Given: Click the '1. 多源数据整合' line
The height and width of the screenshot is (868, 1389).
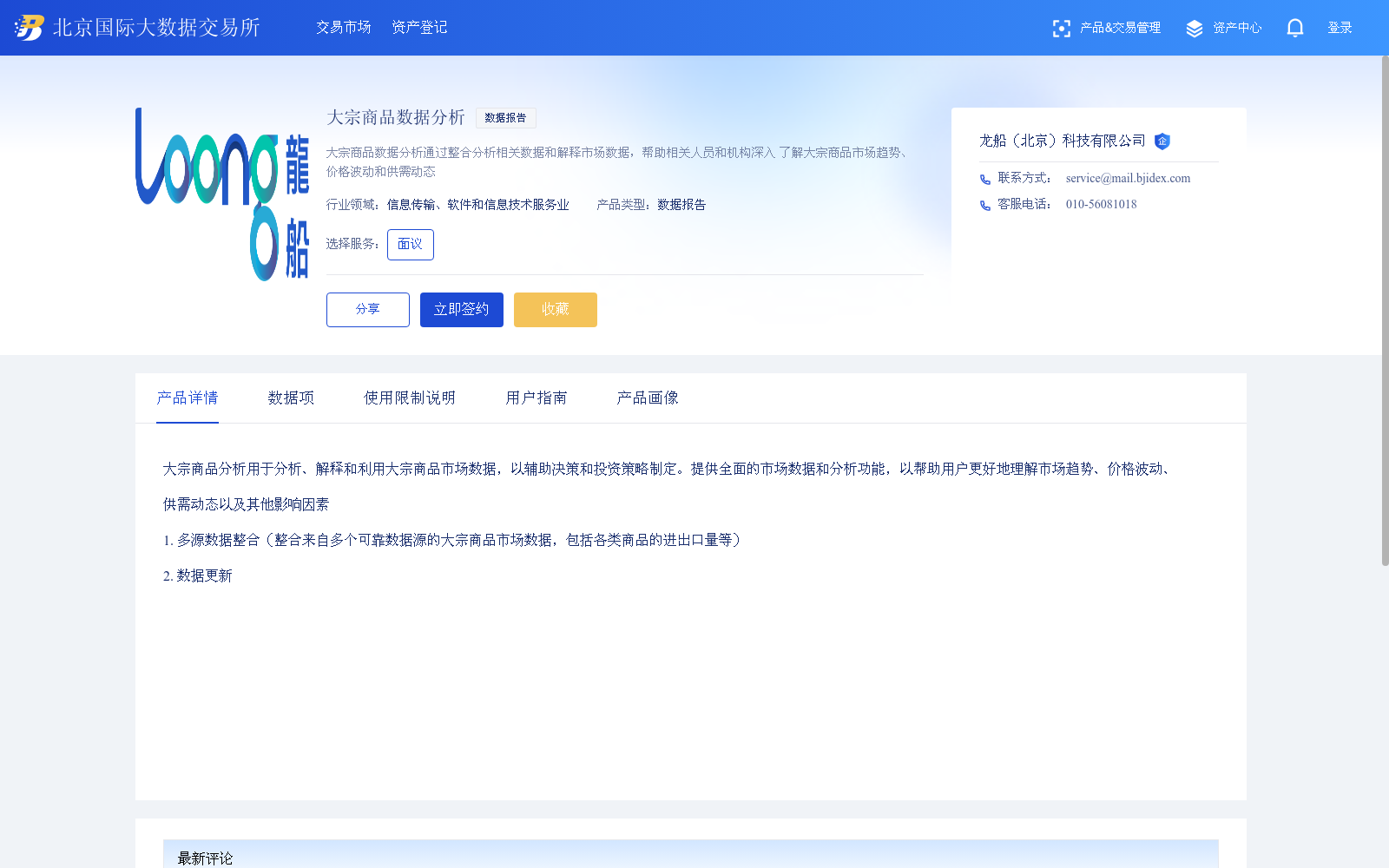Looking at the screenshot, I should (x=454, y=541).
